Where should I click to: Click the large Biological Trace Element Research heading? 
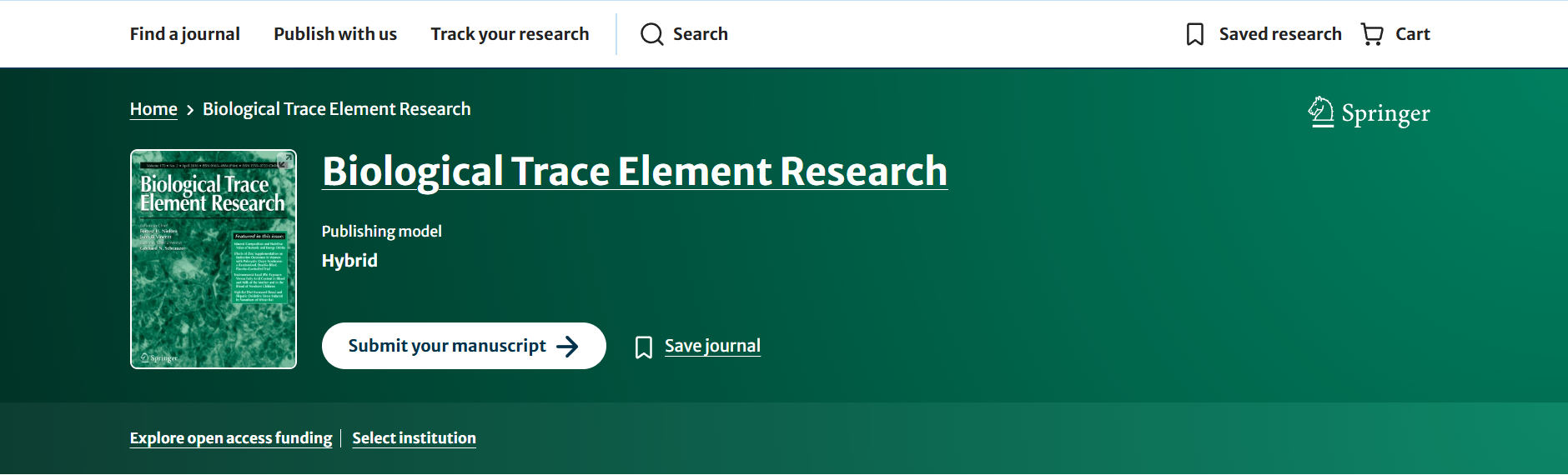[x=634, y=172]
